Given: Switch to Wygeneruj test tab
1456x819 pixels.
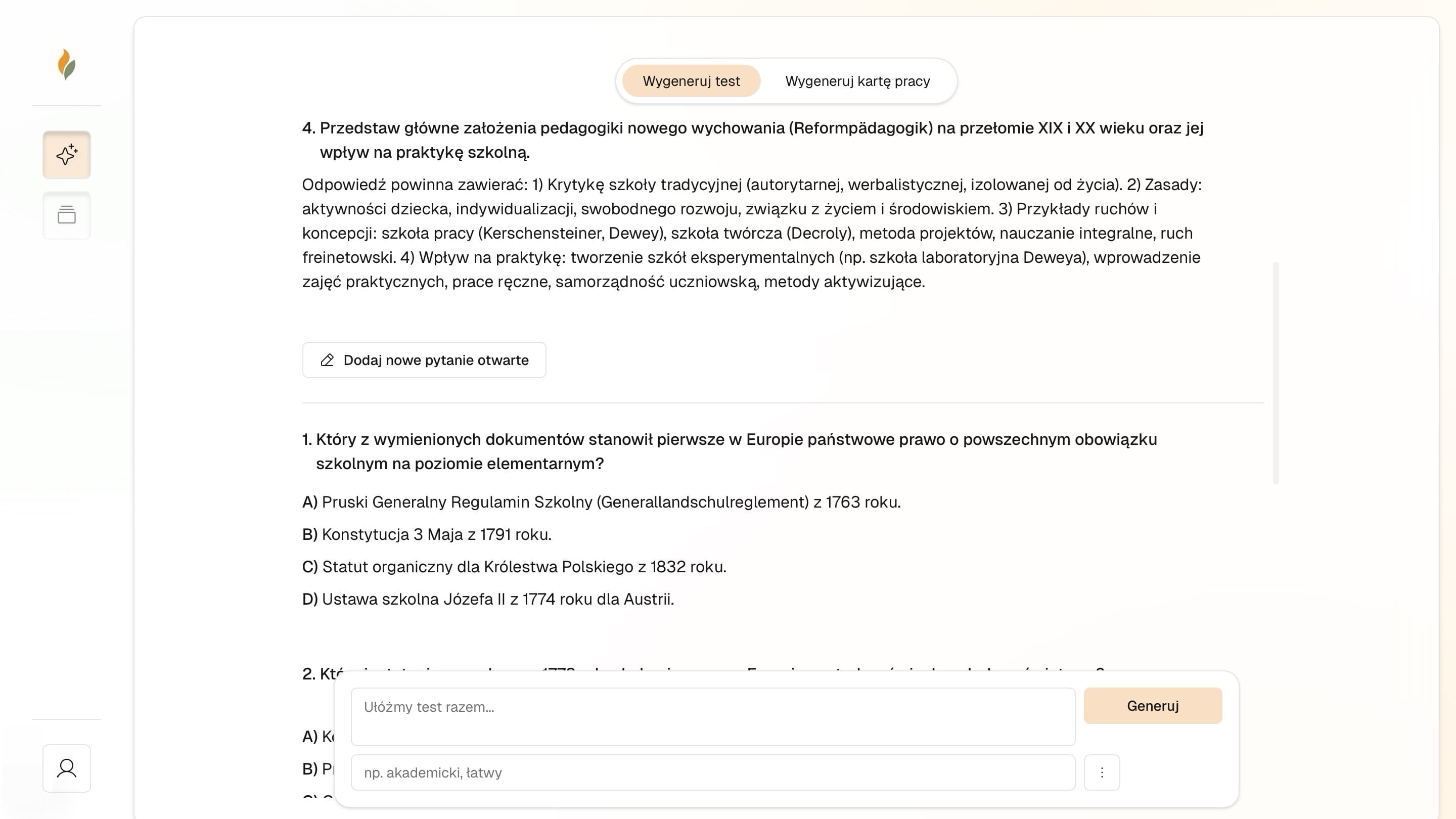Looking at the screenshot, I should click(x=691, y=81).
